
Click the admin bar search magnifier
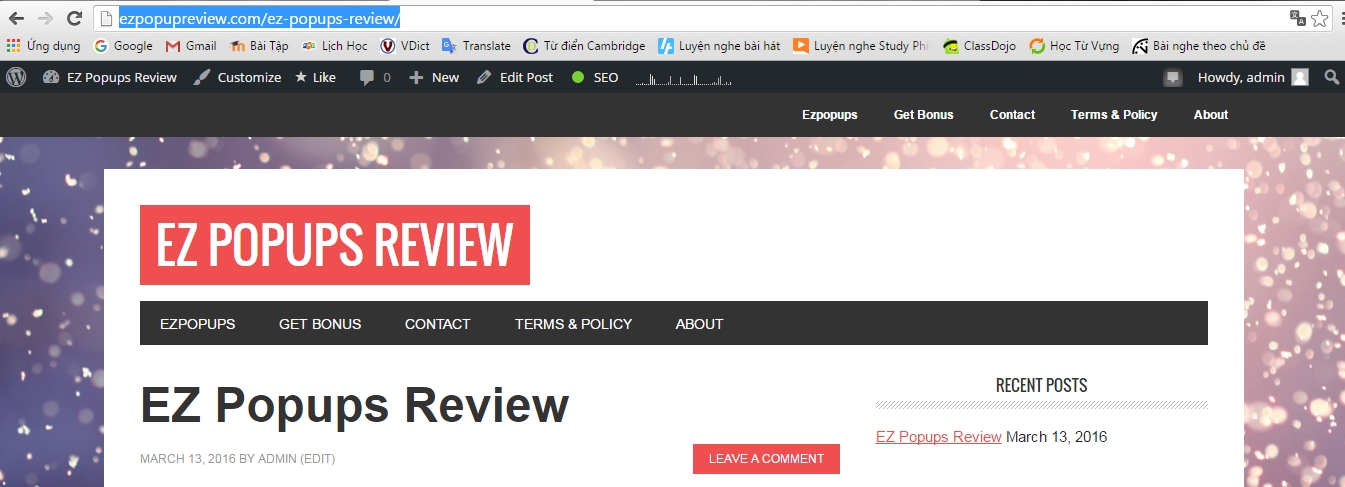point(1331,77)
